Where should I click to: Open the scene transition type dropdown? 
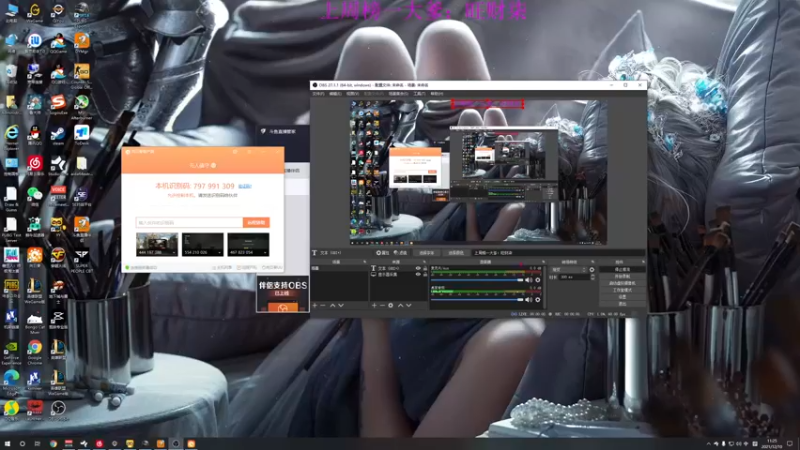(x=568, y=269)
